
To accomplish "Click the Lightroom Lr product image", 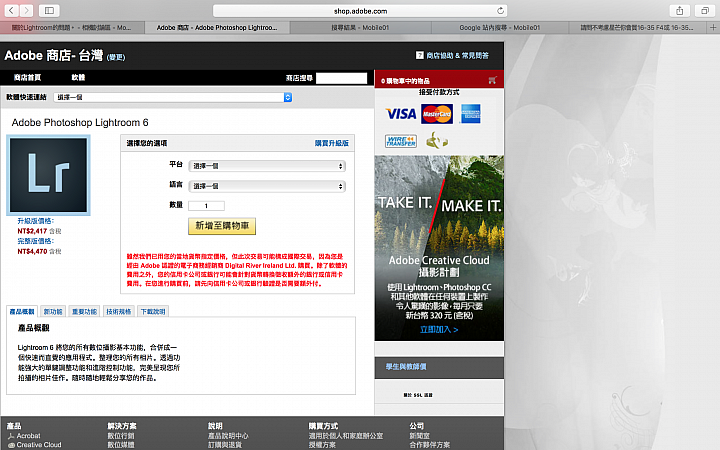I will [x=48, y=175].
